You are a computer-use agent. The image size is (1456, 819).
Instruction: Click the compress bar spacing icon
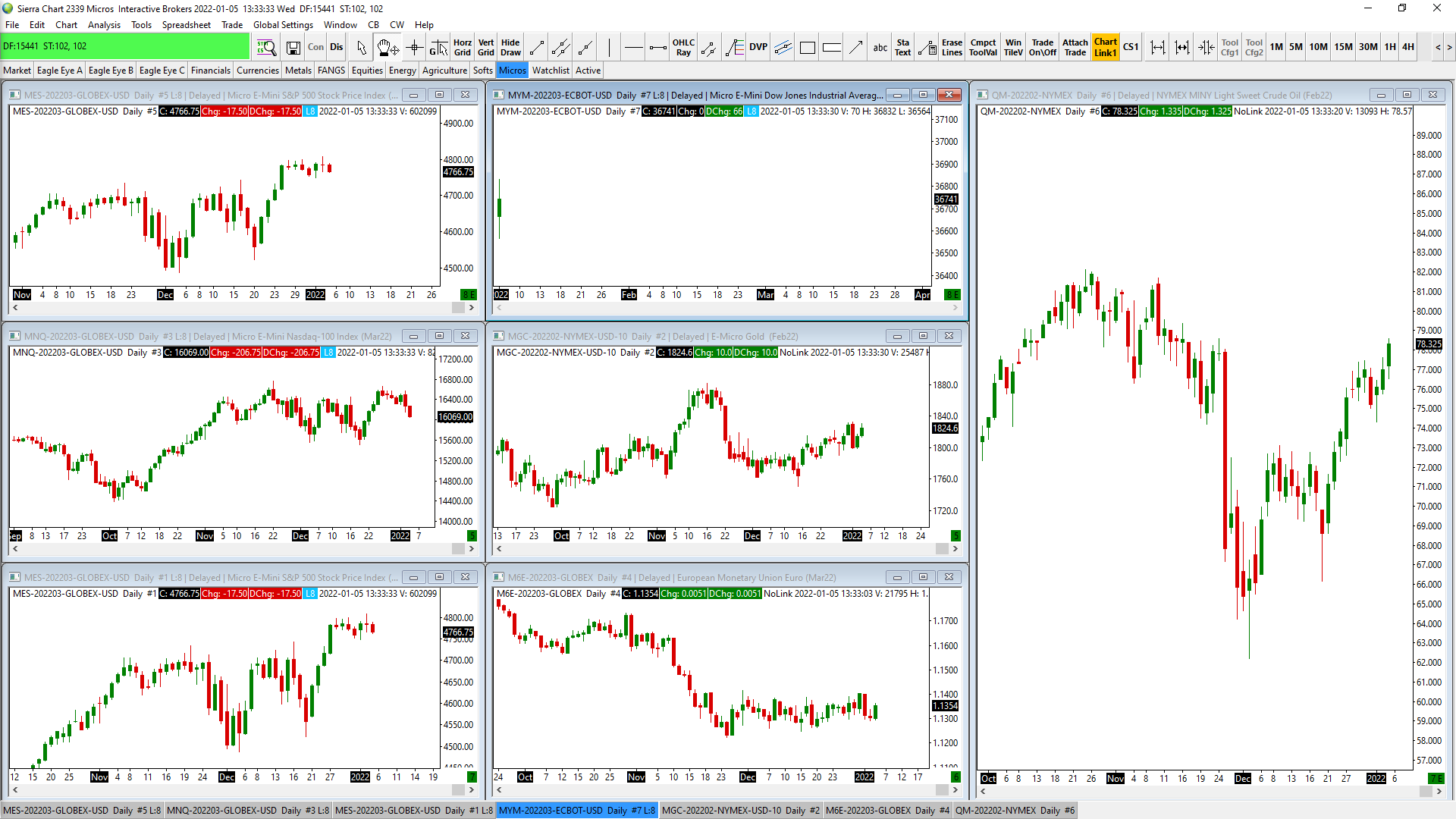tap(1206, 47)
